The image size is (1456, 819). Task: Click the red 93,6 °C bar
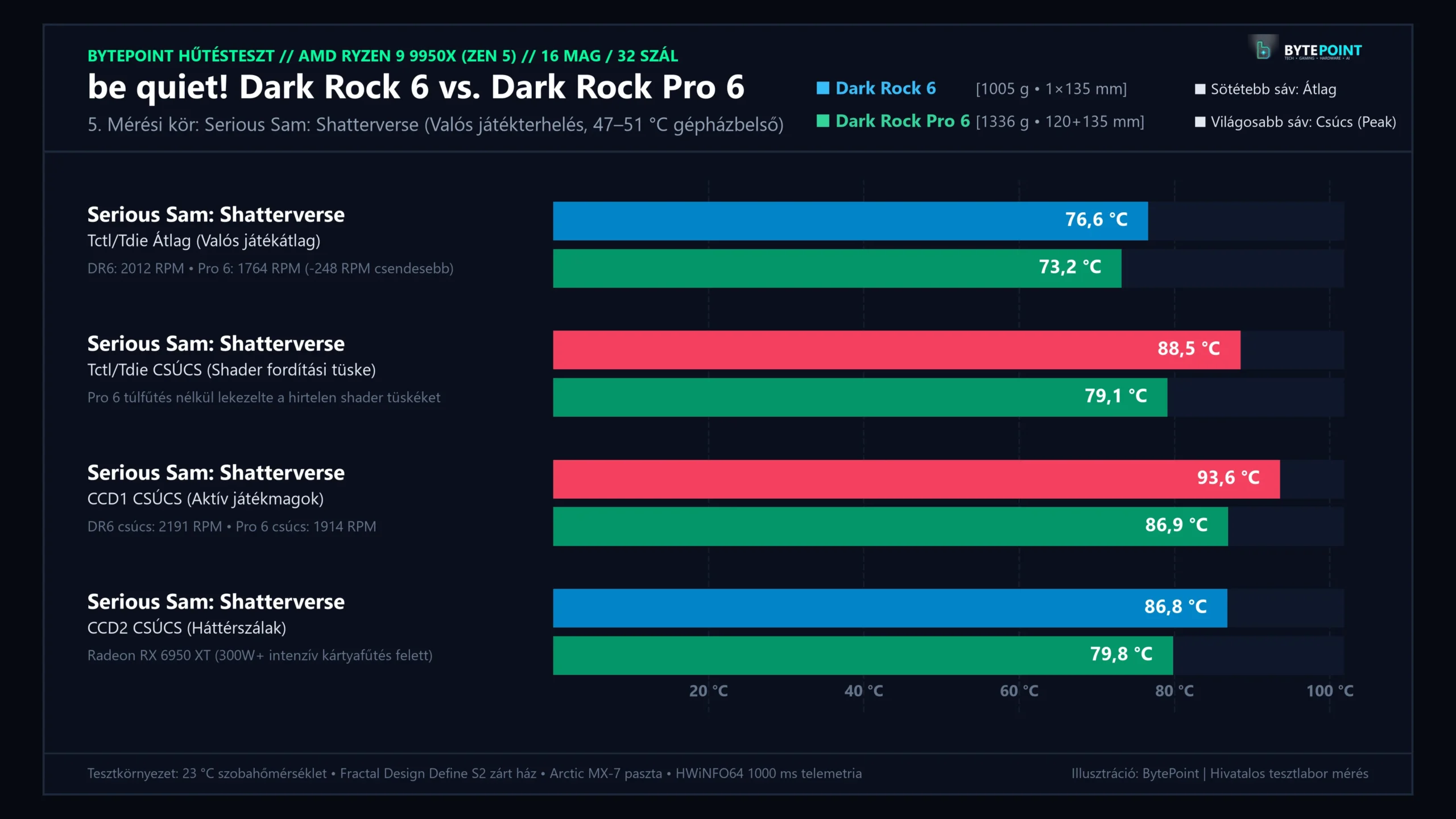(x=916, y=479)
